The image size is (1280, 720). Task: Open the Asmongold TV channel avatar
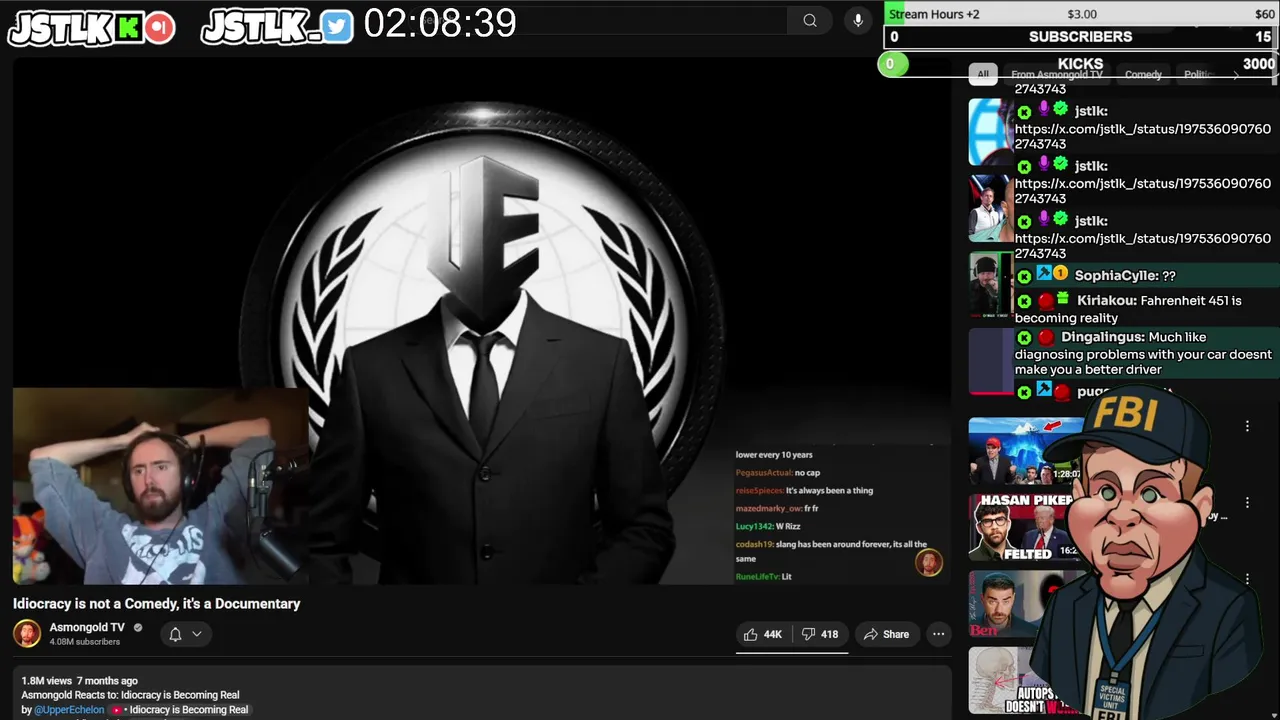(27, 633)
